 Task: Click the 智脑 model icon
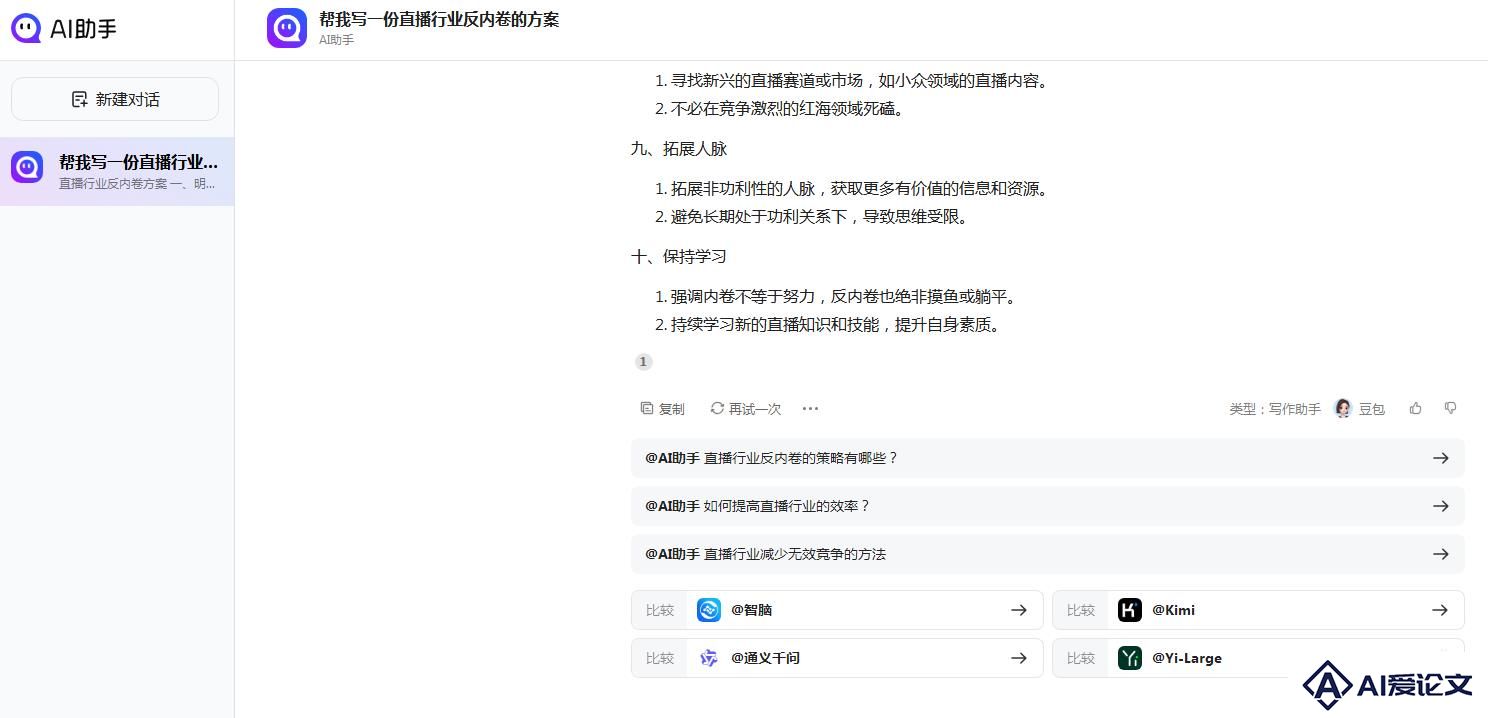point(709,610)
